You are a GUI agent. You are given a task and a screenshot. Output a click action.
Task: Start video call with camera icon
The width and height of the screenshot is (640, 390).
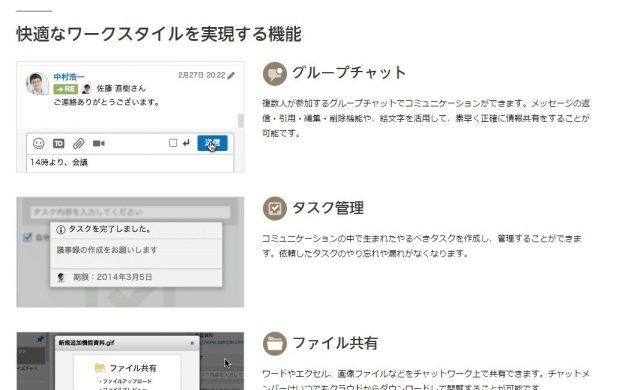[x=99, y=143]
